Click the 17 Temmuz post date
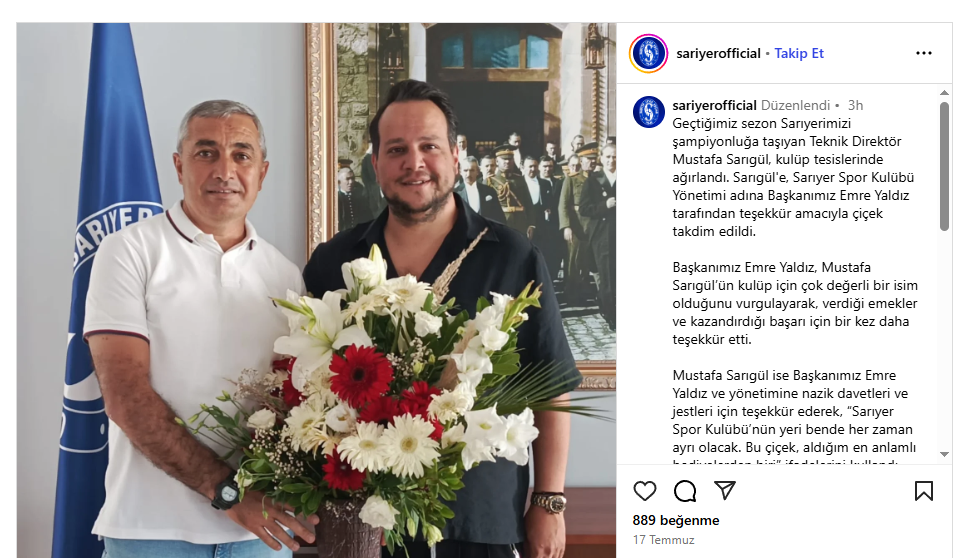973x558 pixels. coord(663,540)
